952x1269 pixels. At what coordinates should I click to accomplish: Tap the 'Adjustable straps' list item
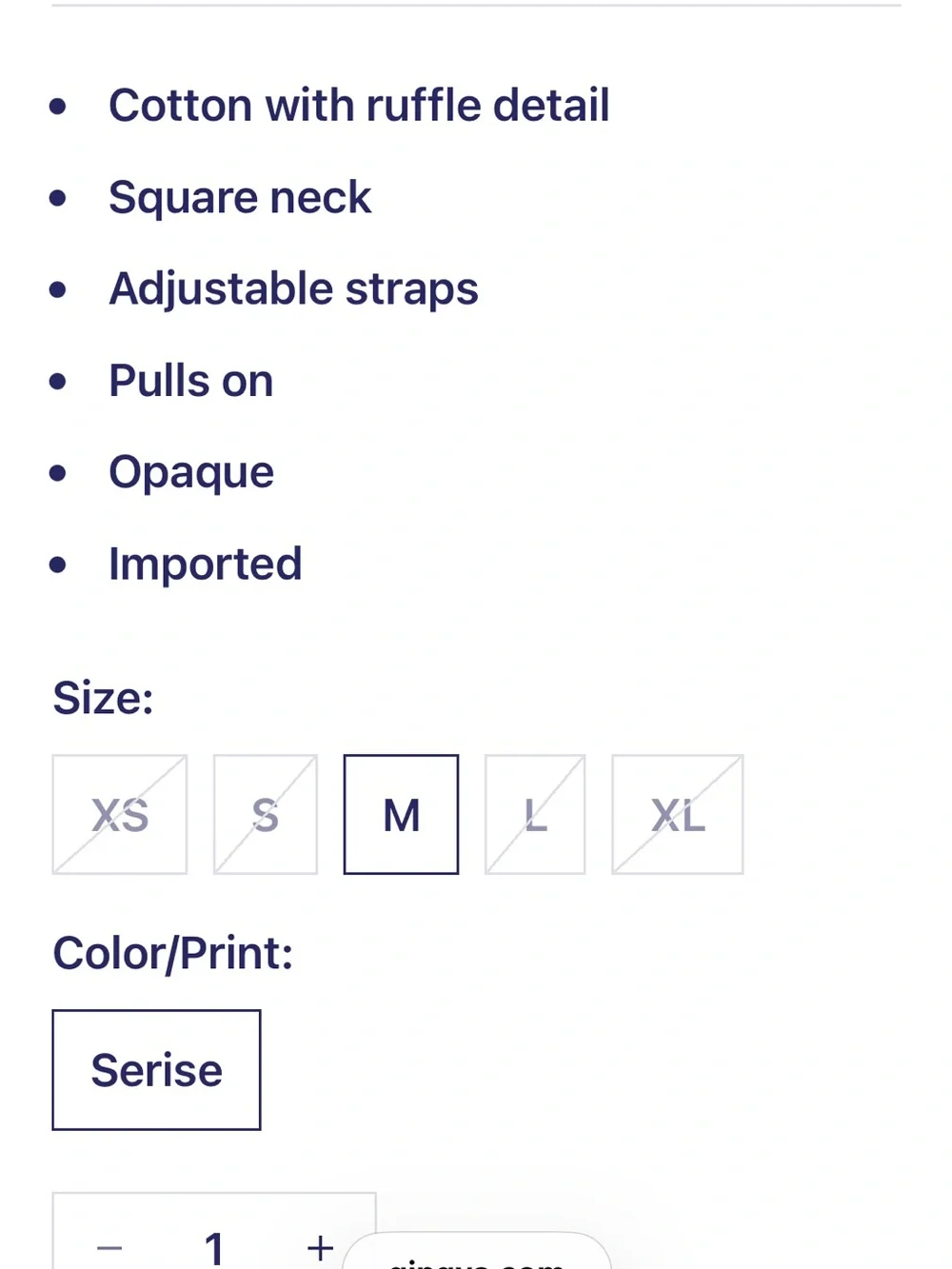point(293,289)
